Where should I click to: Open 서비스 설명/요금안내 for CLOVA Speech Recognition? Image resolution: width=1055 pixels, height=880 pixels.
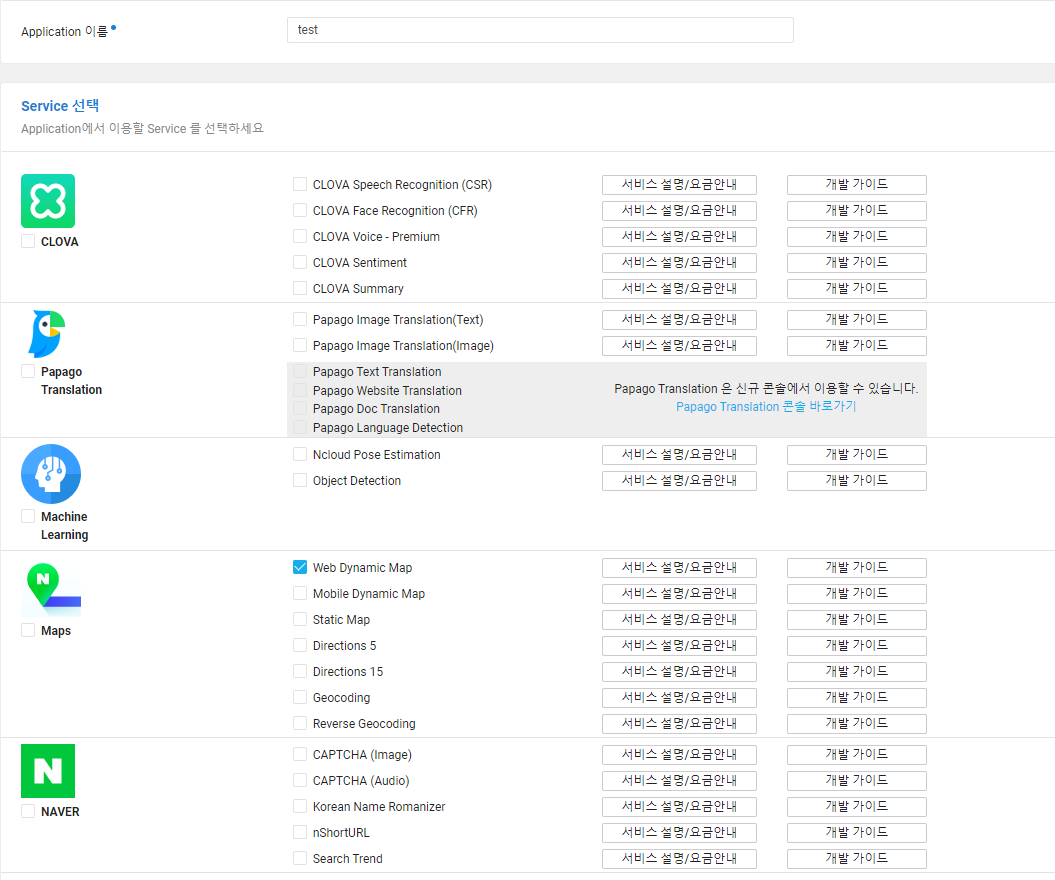[x=680, y=184]
